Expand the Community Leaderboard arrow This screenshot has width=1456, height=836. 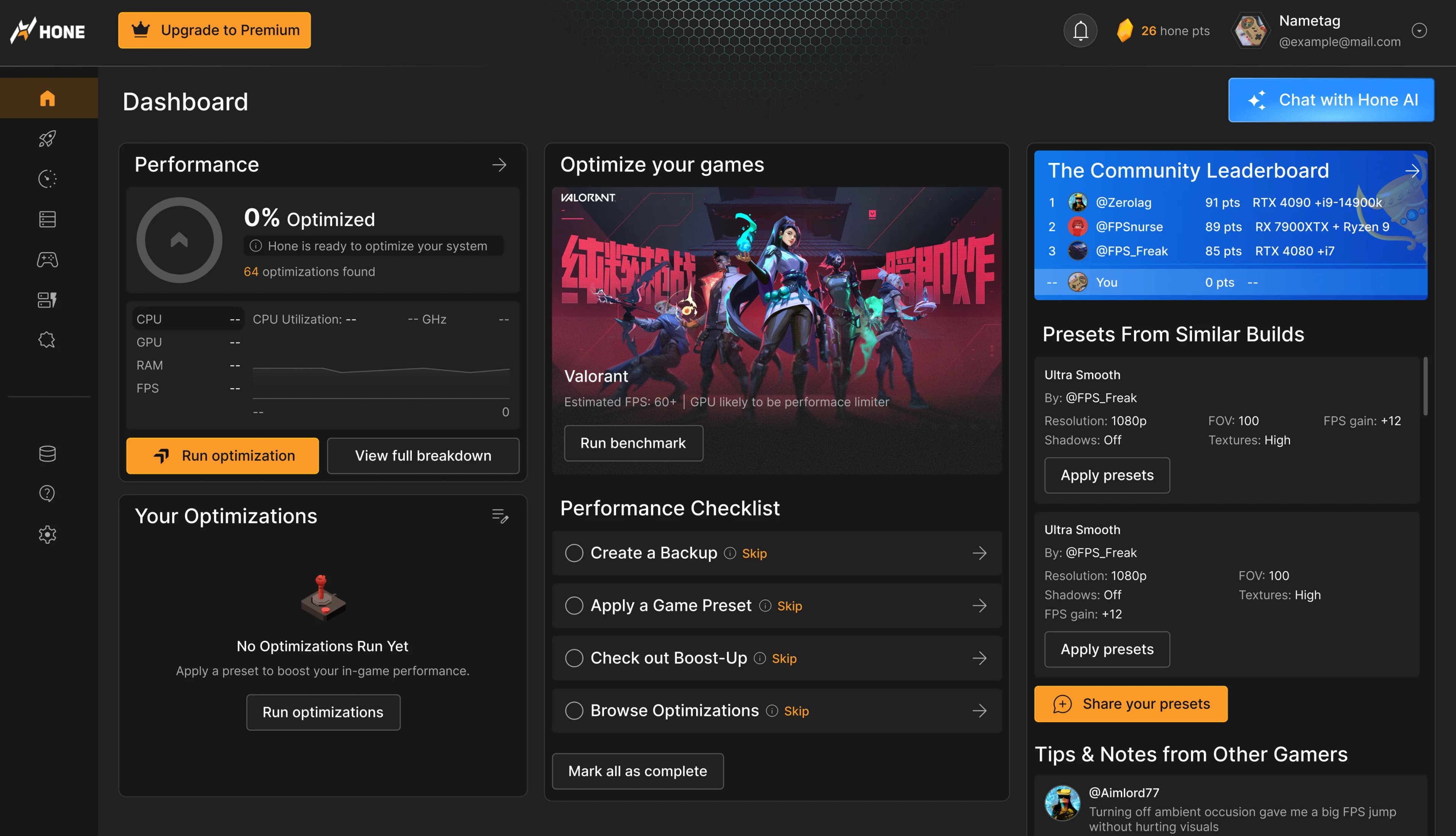coord(1412,171)
